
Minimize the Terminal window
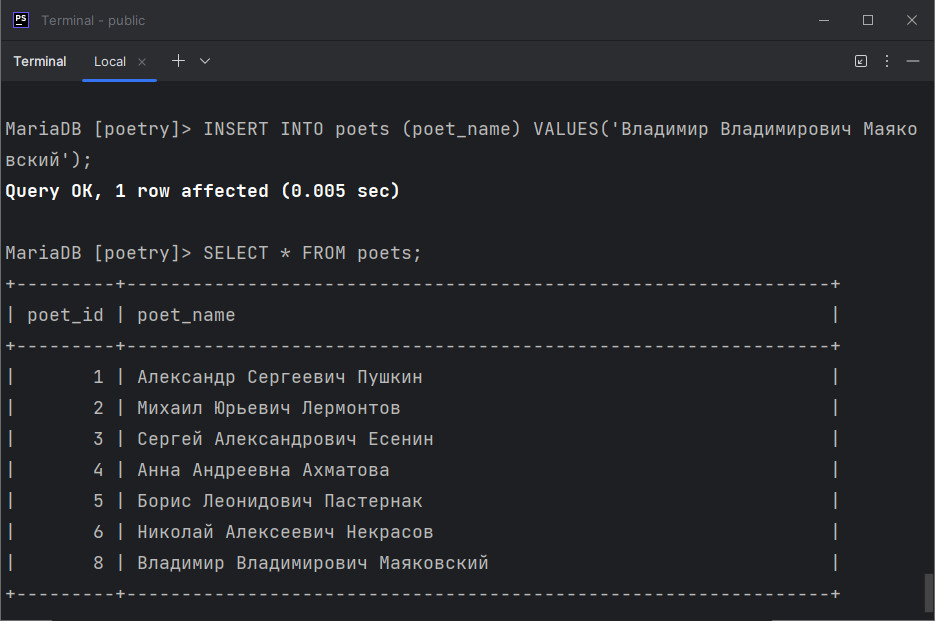[x=824, y=20]
